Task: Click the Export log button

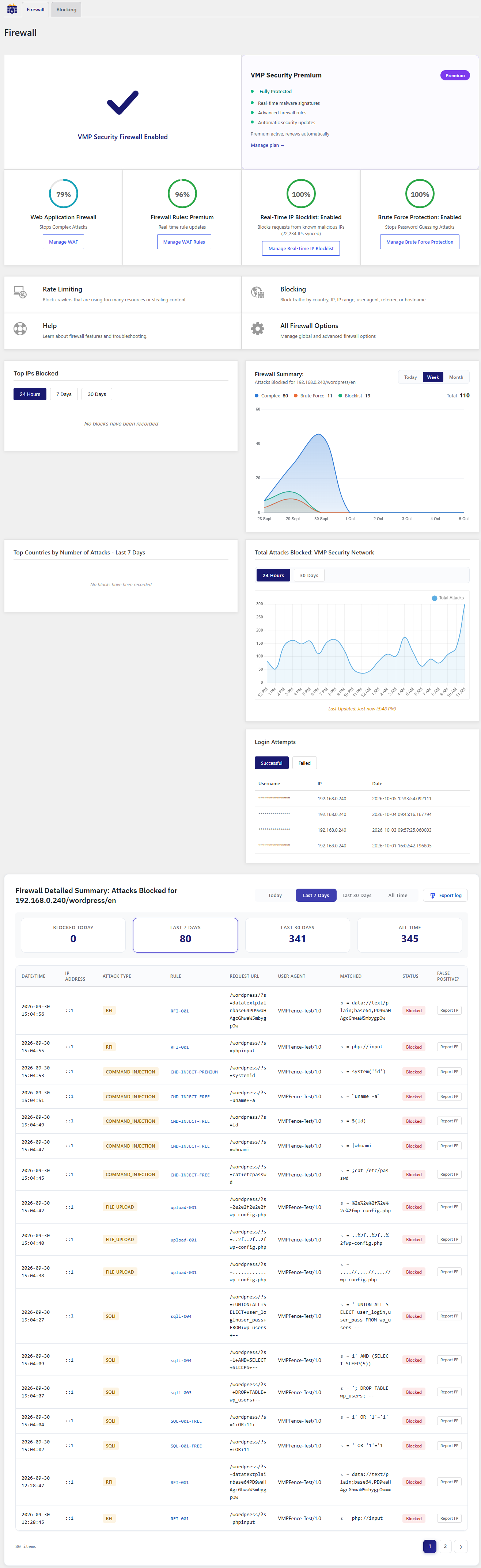Action: pos(446,895)
